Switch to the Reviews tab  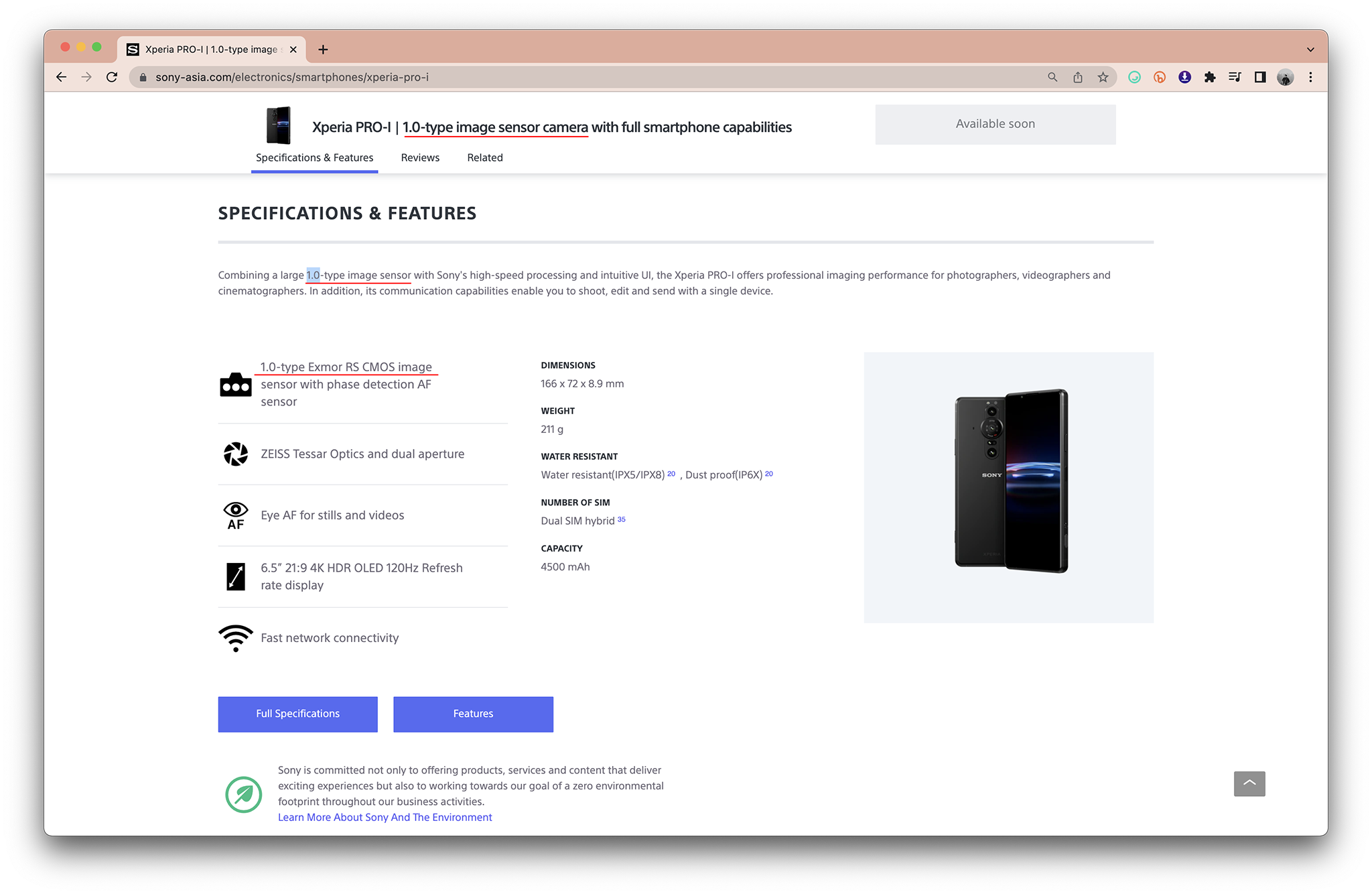tap(420, 157)
